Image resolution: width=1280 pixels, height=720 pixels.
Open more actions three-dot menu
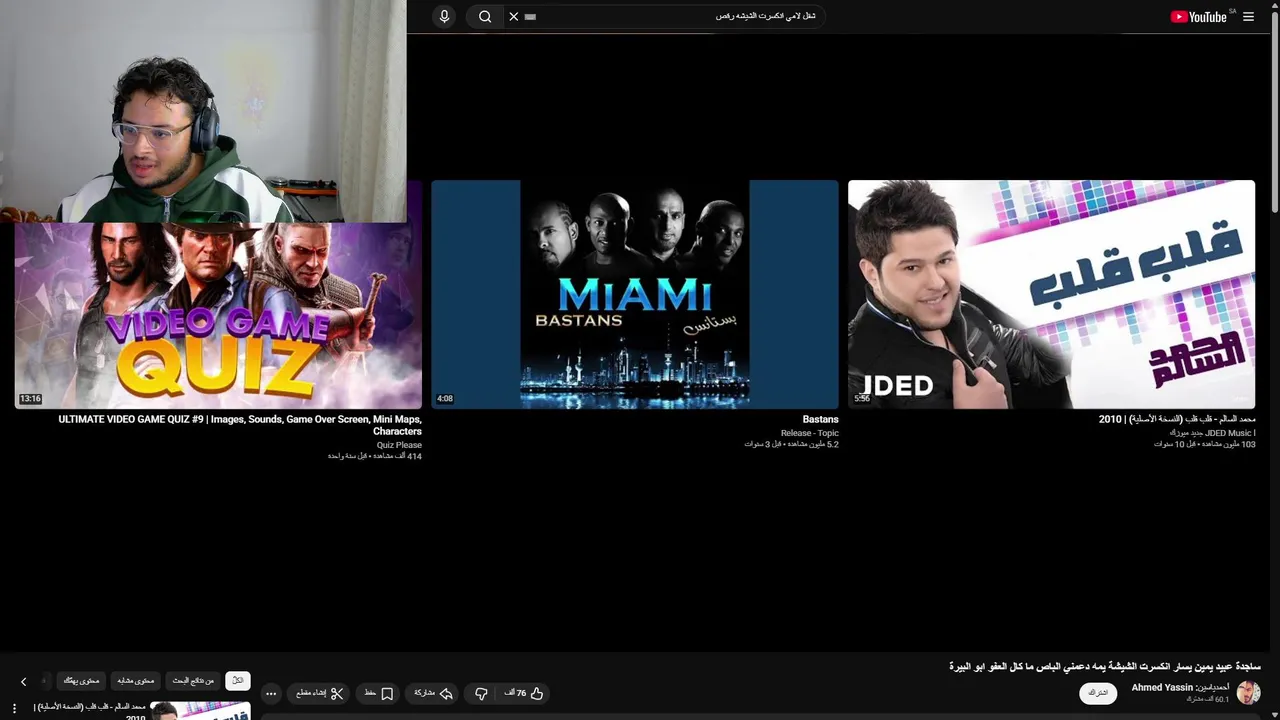coord(271,693)
